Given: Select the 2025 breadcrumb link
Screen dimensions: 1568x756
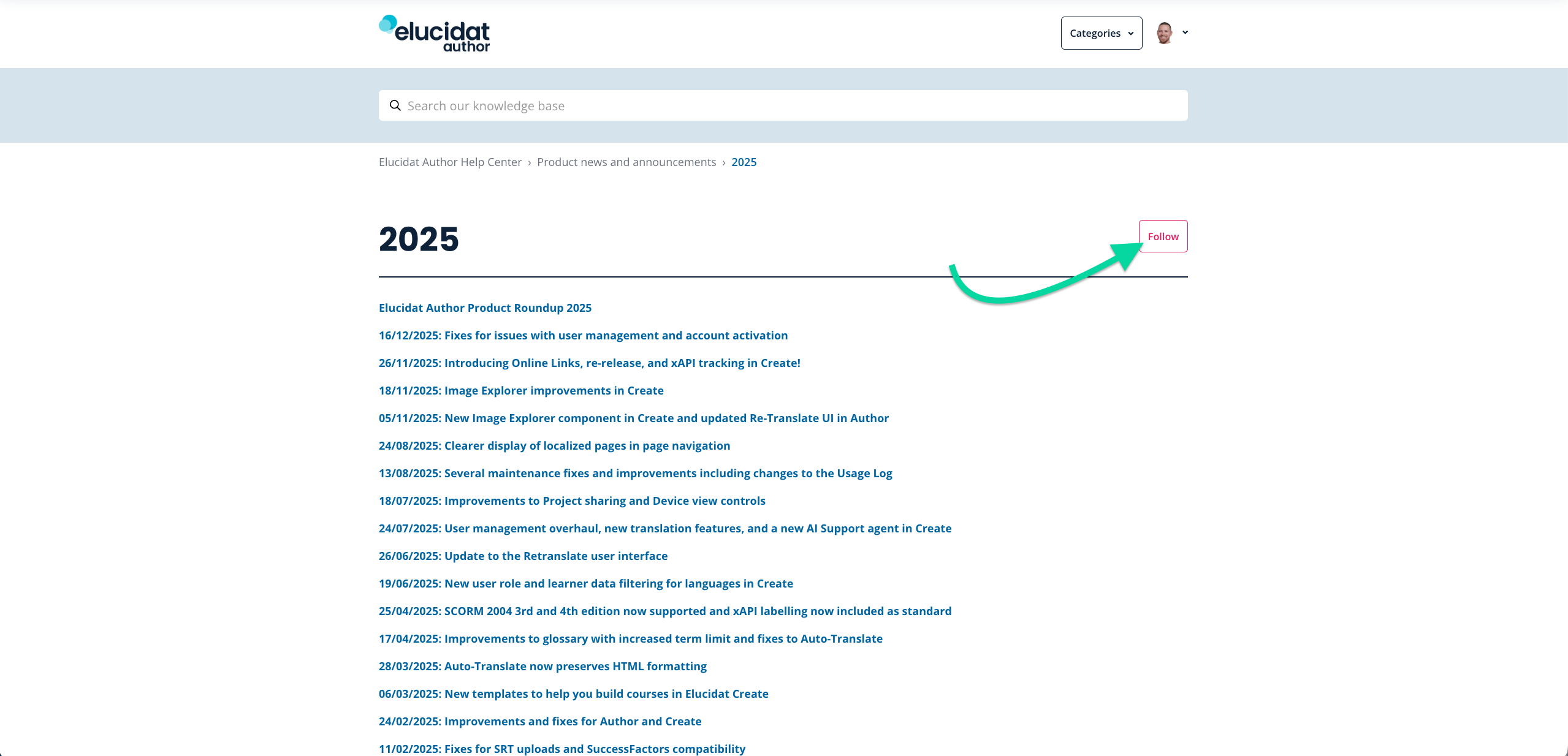Looking at the screenshot, I should click(x=744, y=162).
